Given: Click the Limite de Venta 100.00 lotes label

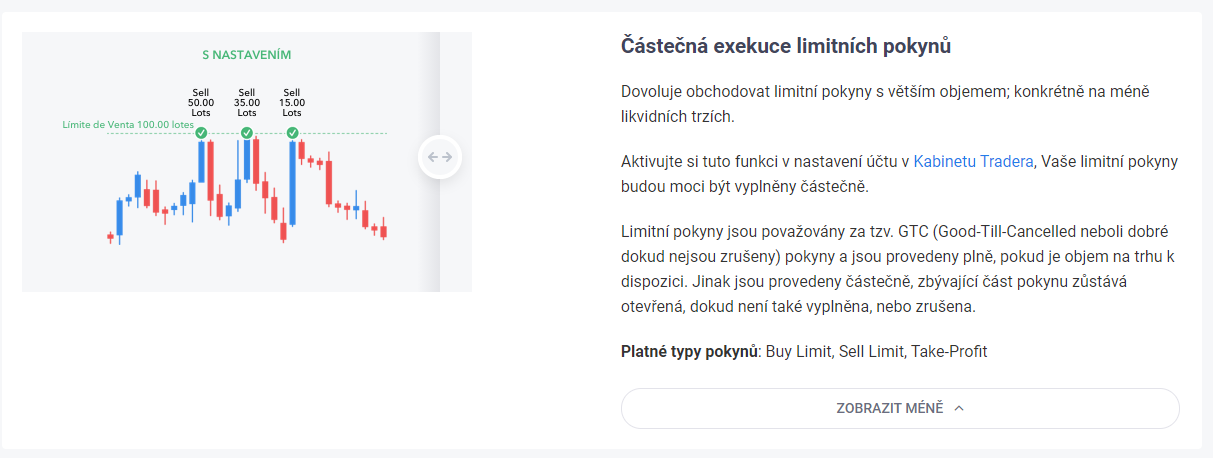Looking at the screenshot, I should tap(128, 125).
